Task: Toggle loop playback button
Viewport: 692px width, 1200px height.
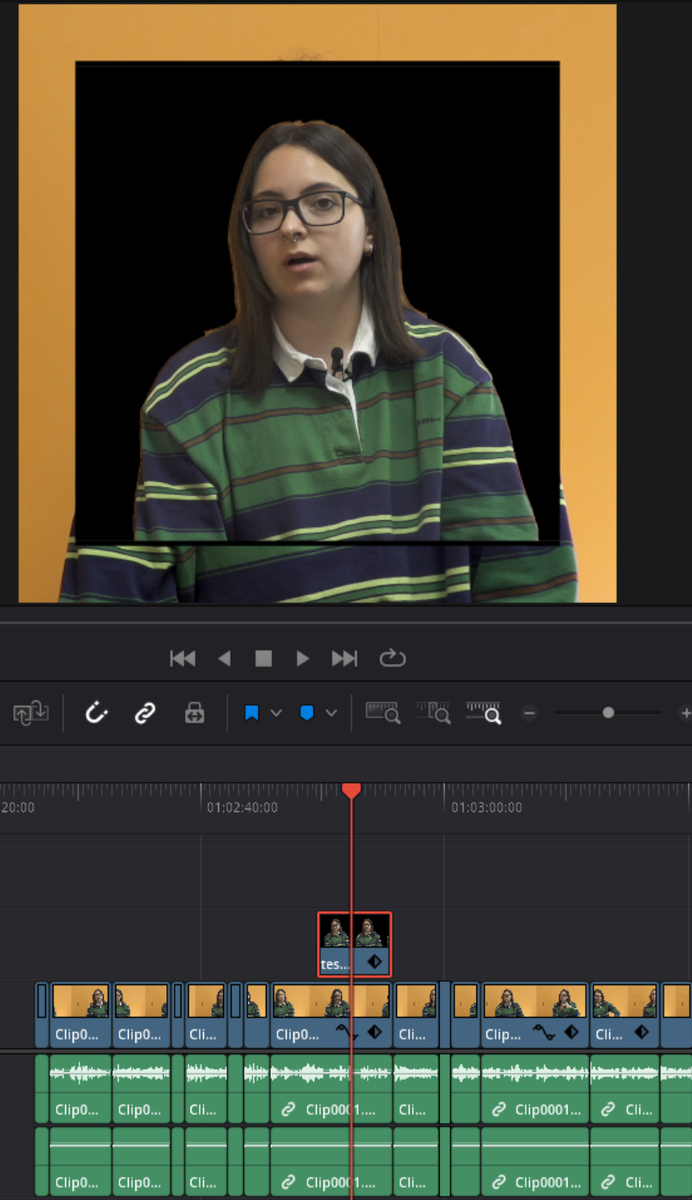Action: pos(392,658)
